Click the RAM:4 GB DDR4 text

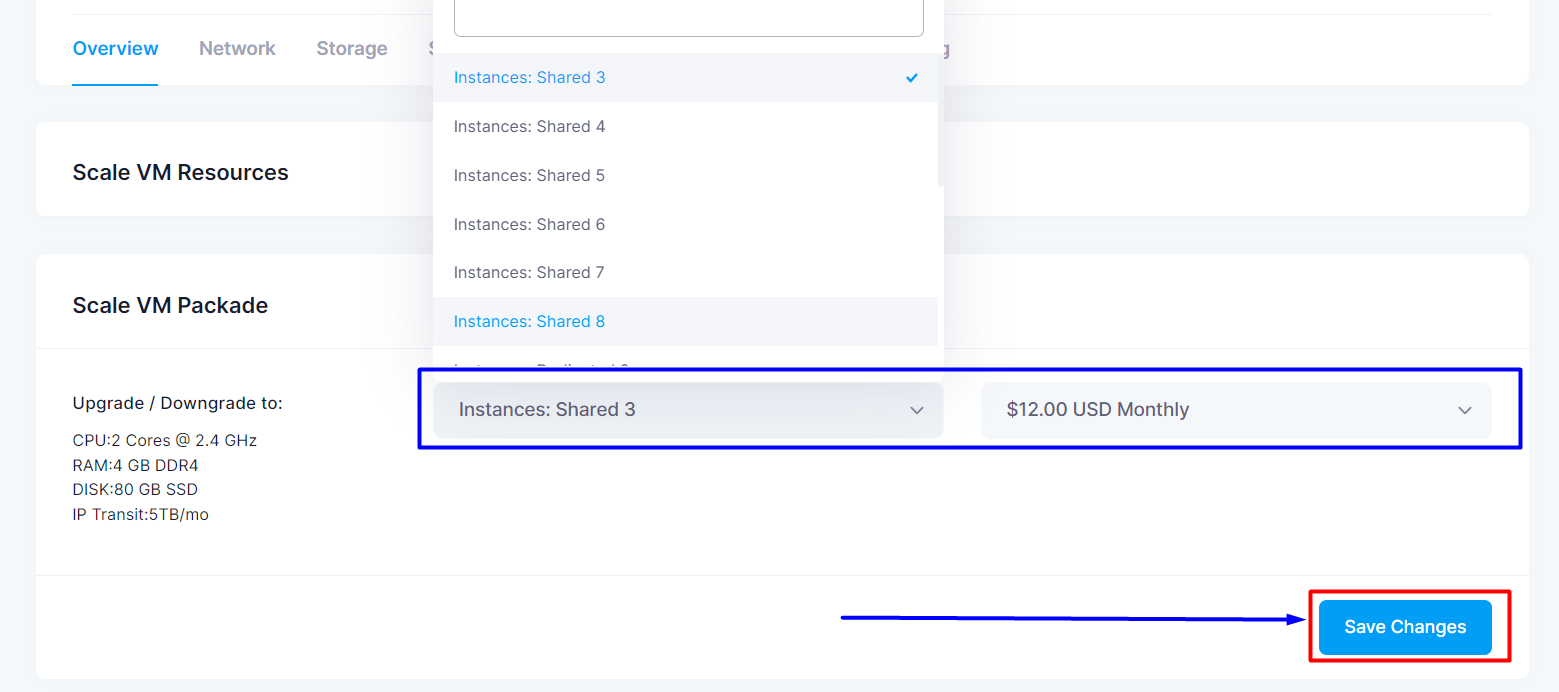136,465
